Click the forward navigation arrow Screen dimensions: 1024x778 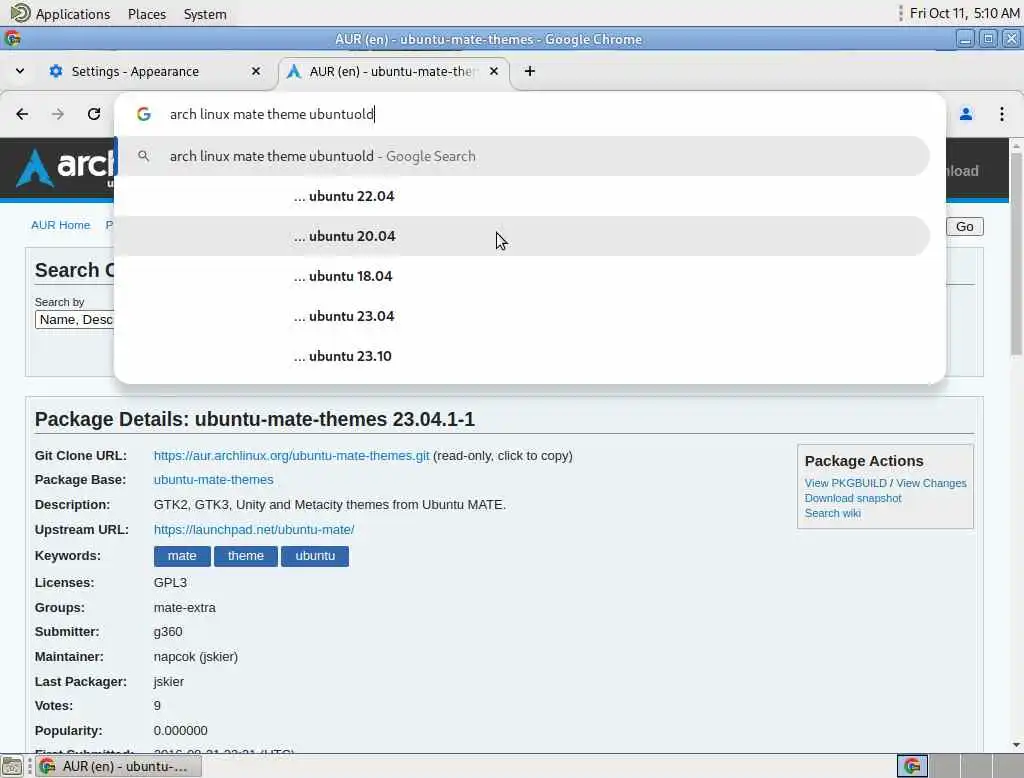58,114
